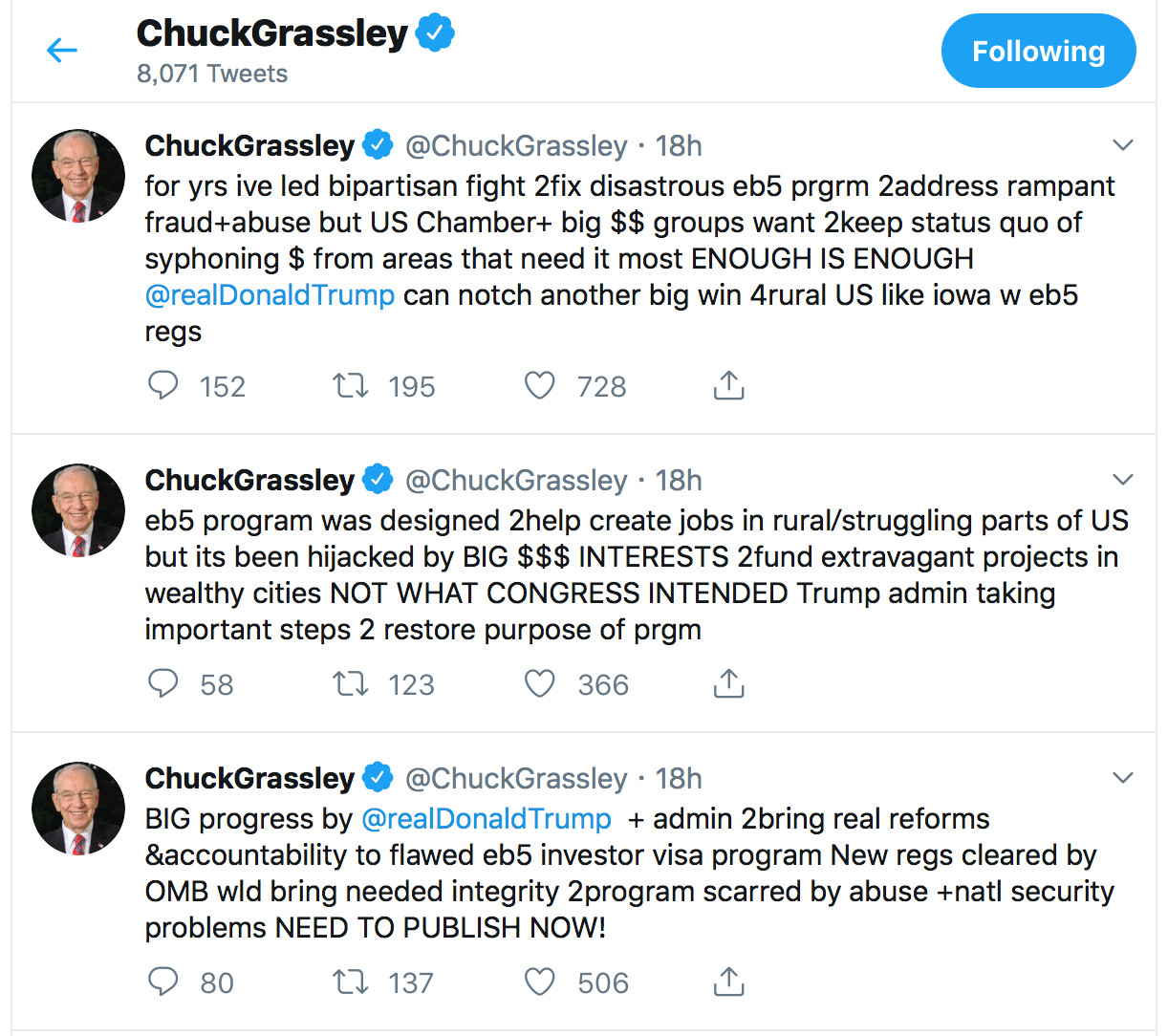Image resolution: width=1168 pixels, height=1036 pixels.
Task: Share the first tweet about eb5 prgrm
Action: (728, 385)
